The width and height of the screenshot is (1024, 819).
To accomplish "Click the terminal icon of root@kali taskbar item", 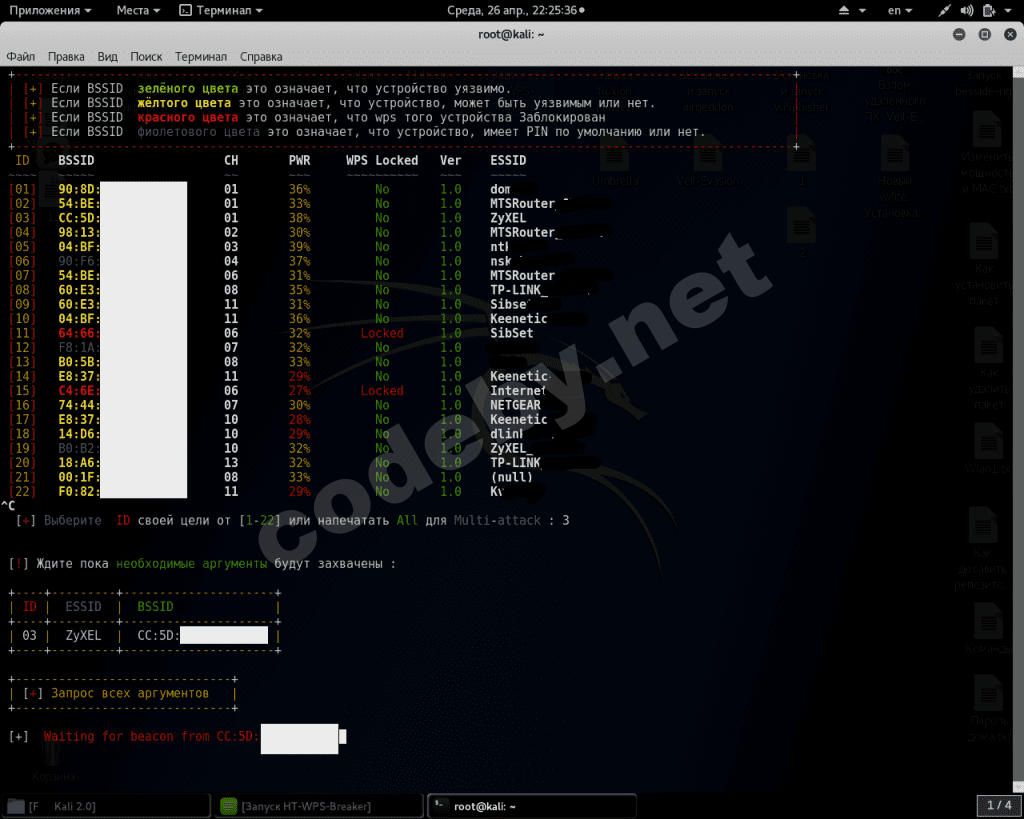I will (x=440, y=806).
